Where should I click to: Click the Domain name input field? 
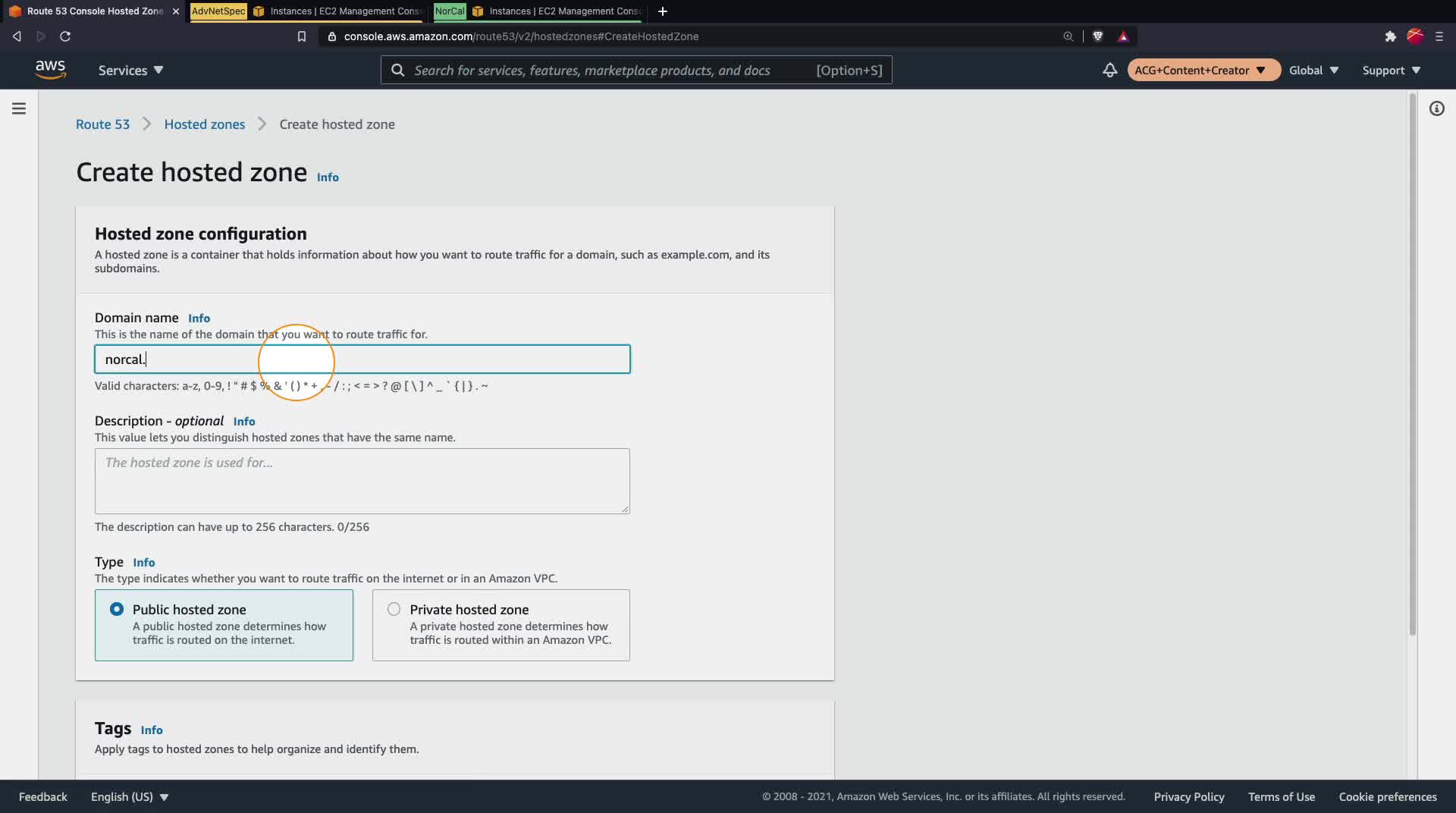[x=362, y=359]
